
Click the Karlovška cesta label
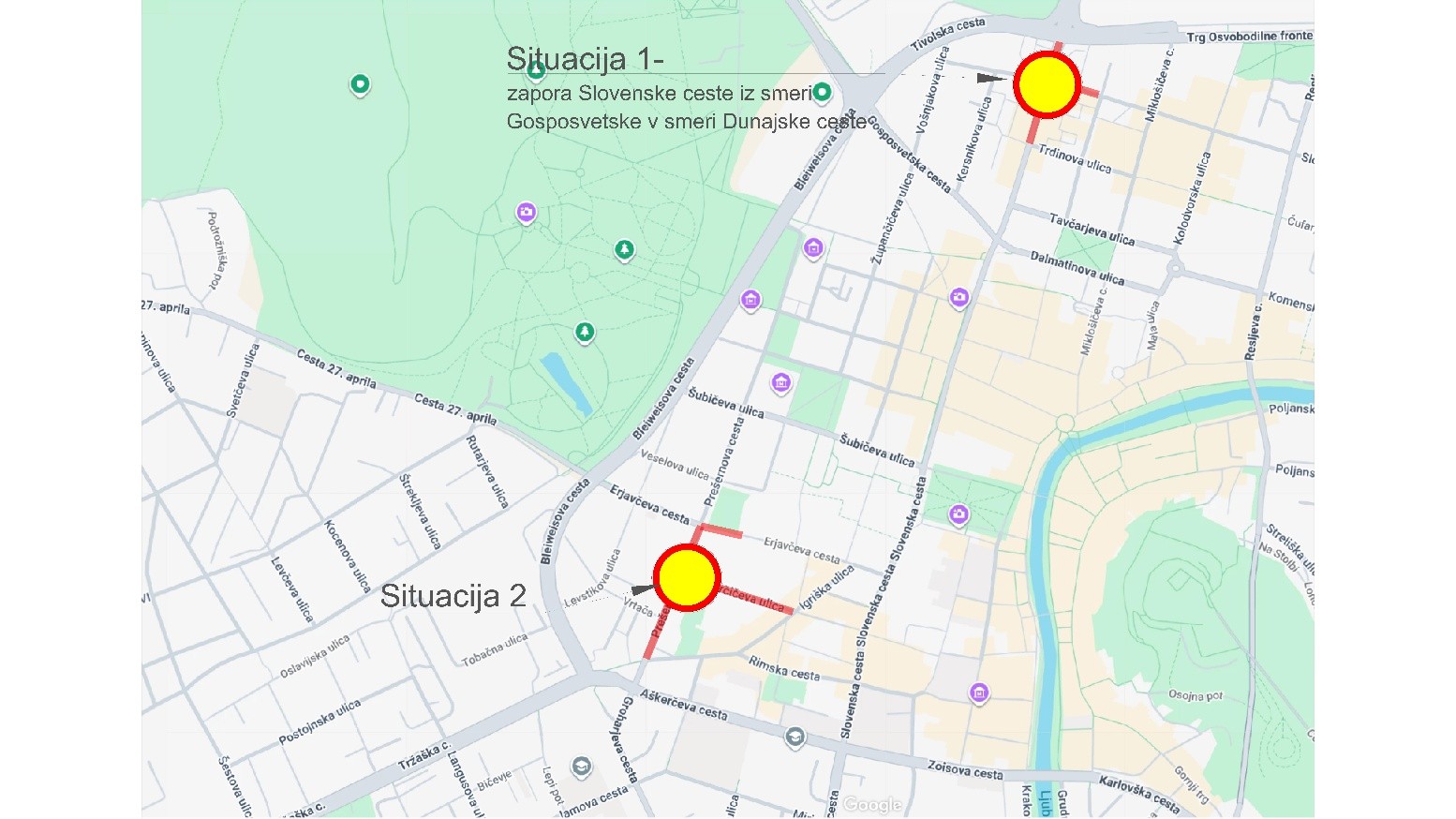click(x=1139, y=794)
